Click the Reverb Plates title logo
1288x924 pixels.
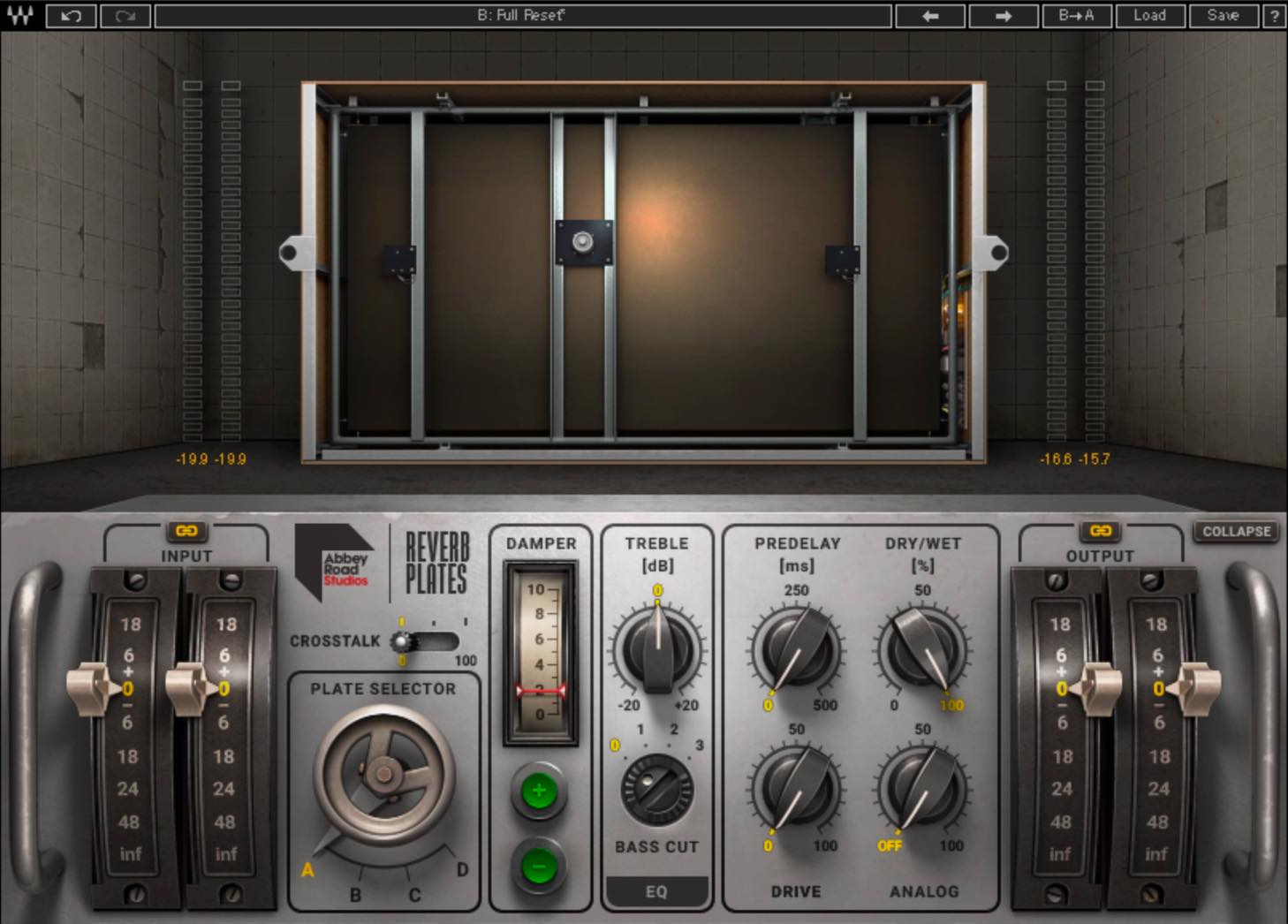point(436,563)
